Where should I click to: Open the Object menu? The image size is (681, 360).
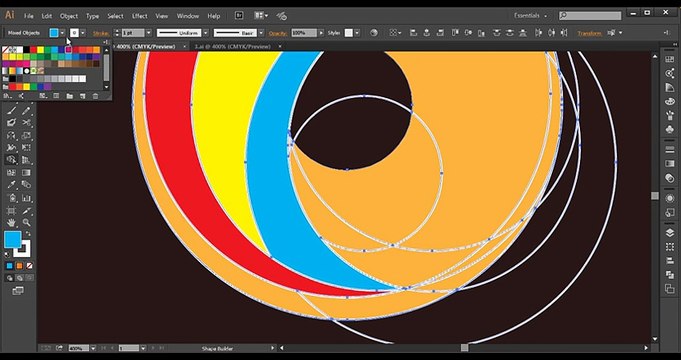point(69,16)
